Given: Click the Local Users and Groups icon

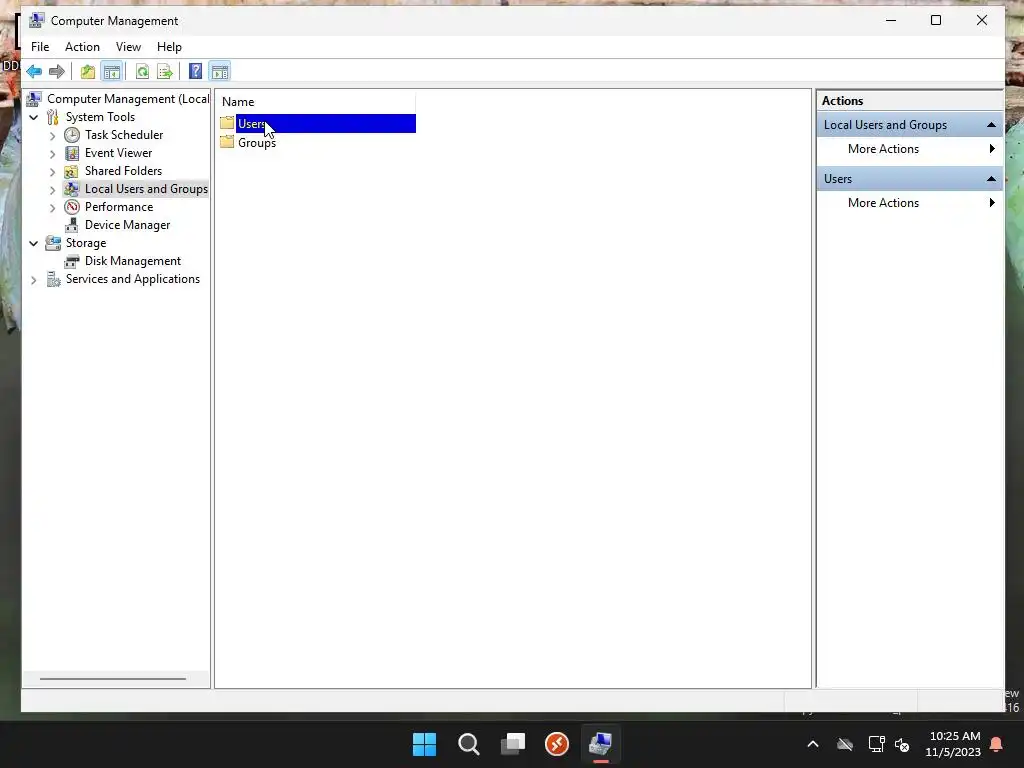Looking at the screenshot, I should (x=71, y=189).
